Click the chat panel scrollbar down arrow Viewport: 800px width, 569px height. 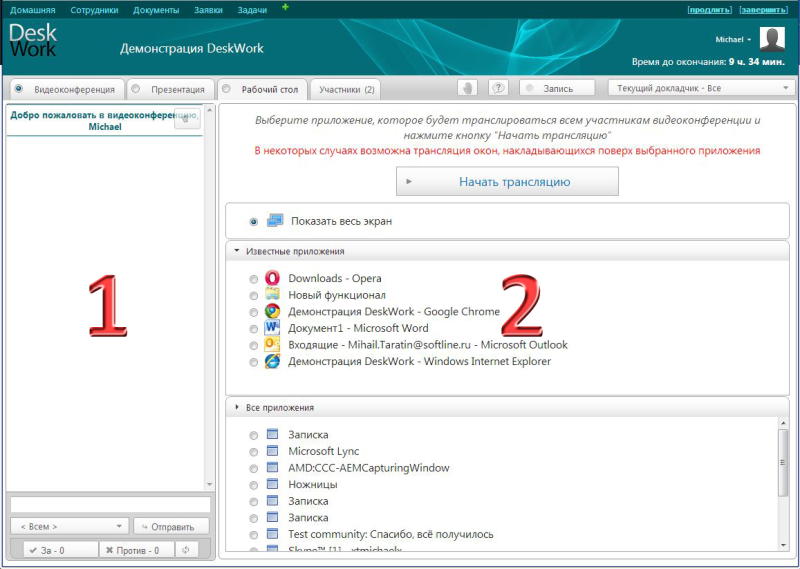coord(209,484)
